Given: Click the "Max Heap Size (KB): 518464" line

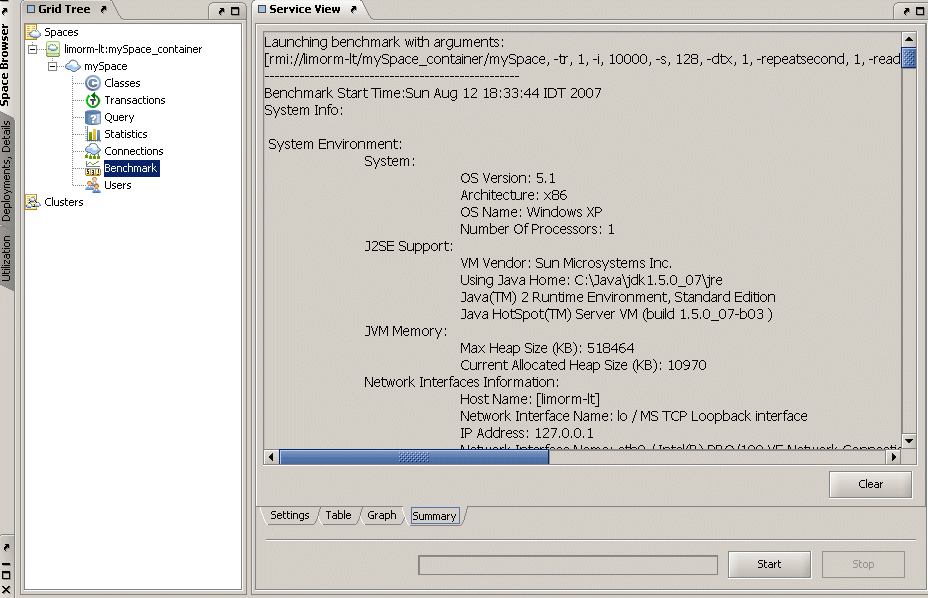Looking at the screenshot, I should tap(547, 348).
